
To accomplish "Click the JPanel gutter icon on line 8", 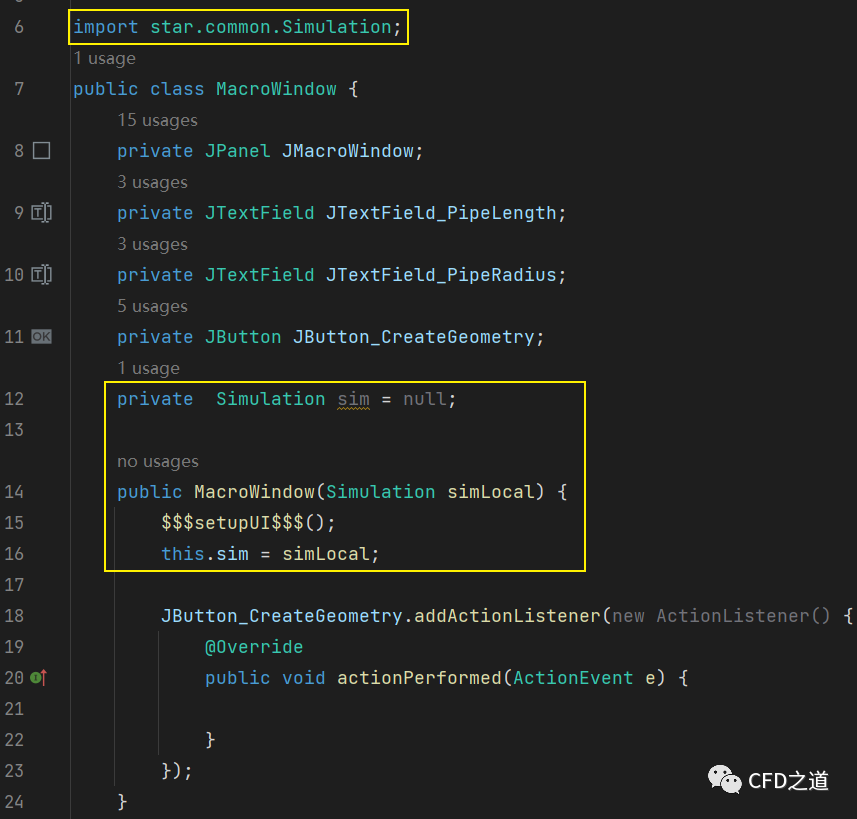I will [x=42, y=150].
